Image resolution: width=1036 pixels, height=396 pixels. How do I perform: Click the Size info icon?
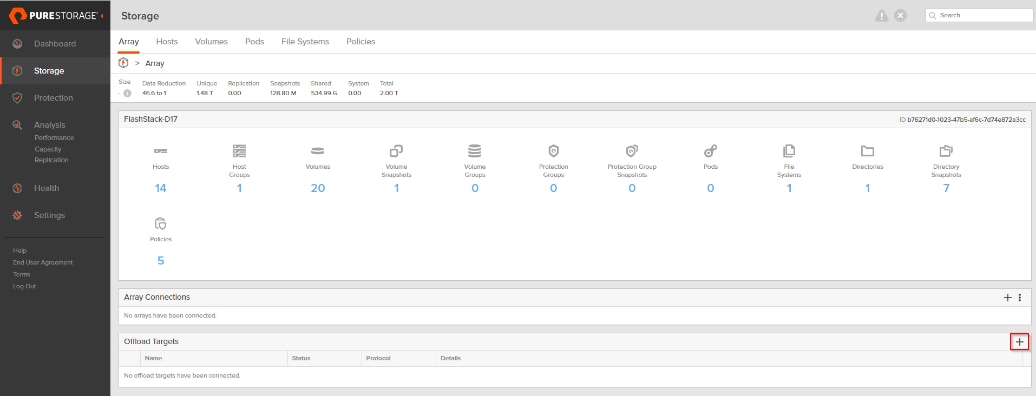pyautogui.click(x=127, y=93)
